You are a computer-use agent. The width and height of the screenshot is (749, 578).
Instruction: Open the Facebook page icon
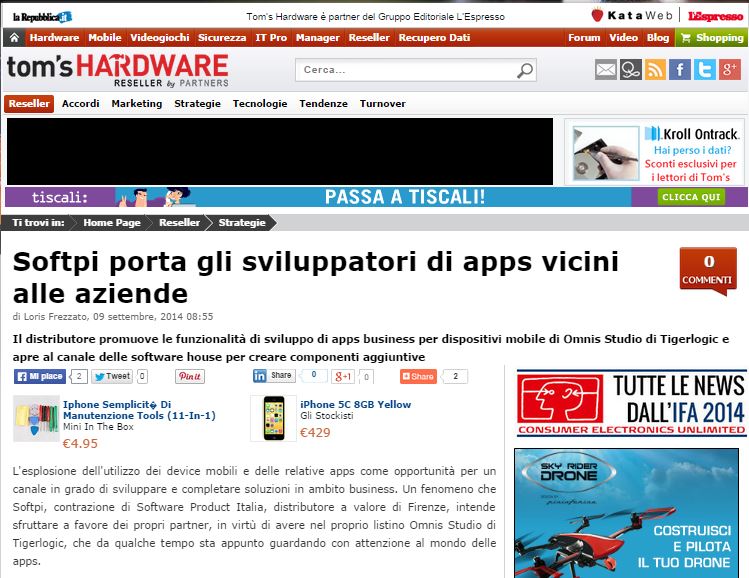[680, 70]
